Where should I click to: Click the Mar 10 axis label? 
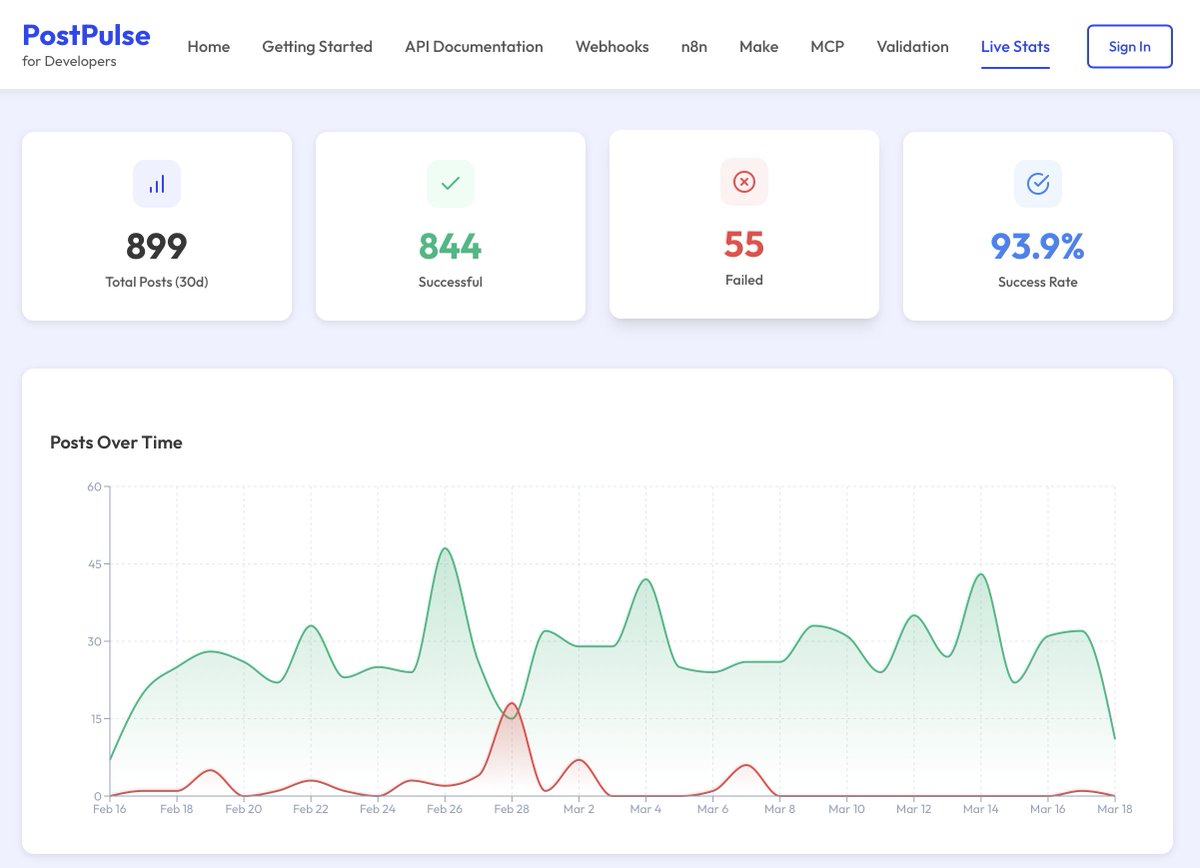(847, 809)
